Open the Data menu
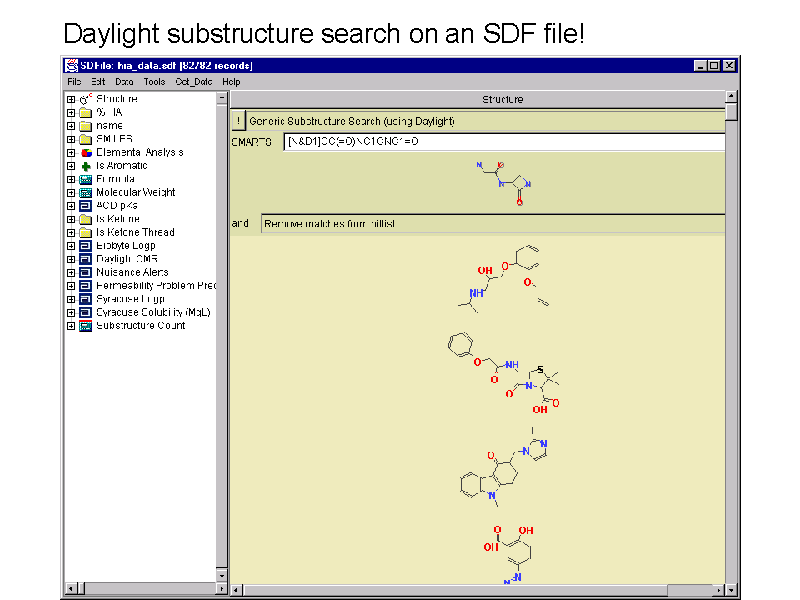 [x=124, y=82]
